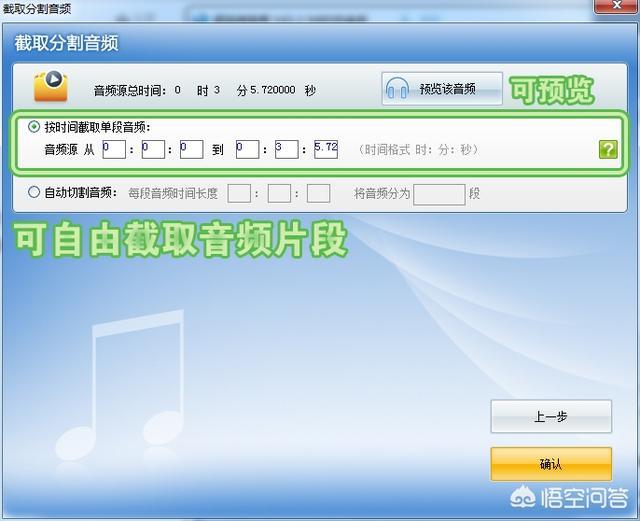Click the green question mark help icon

(608, 149)
